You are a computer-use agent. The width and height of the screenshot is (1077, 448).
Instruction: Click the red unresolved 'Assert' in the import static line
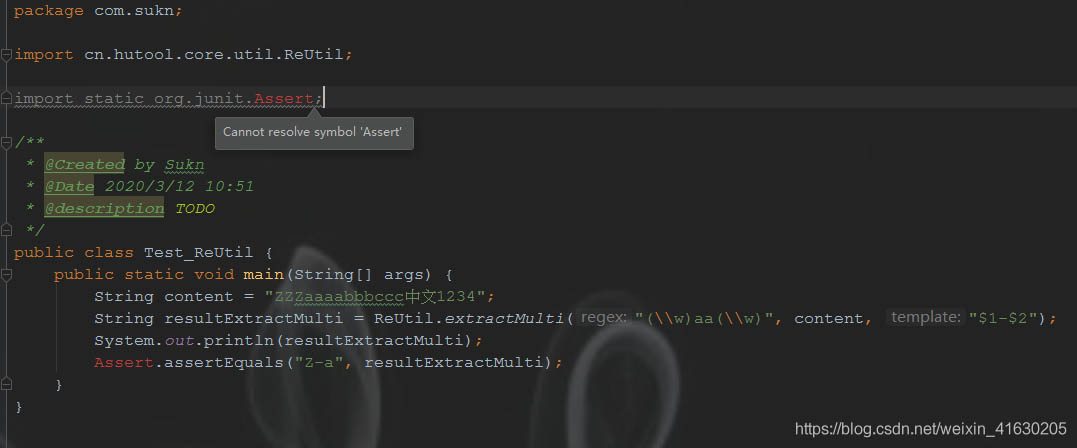pyautogui.click(x=284, y=99)
